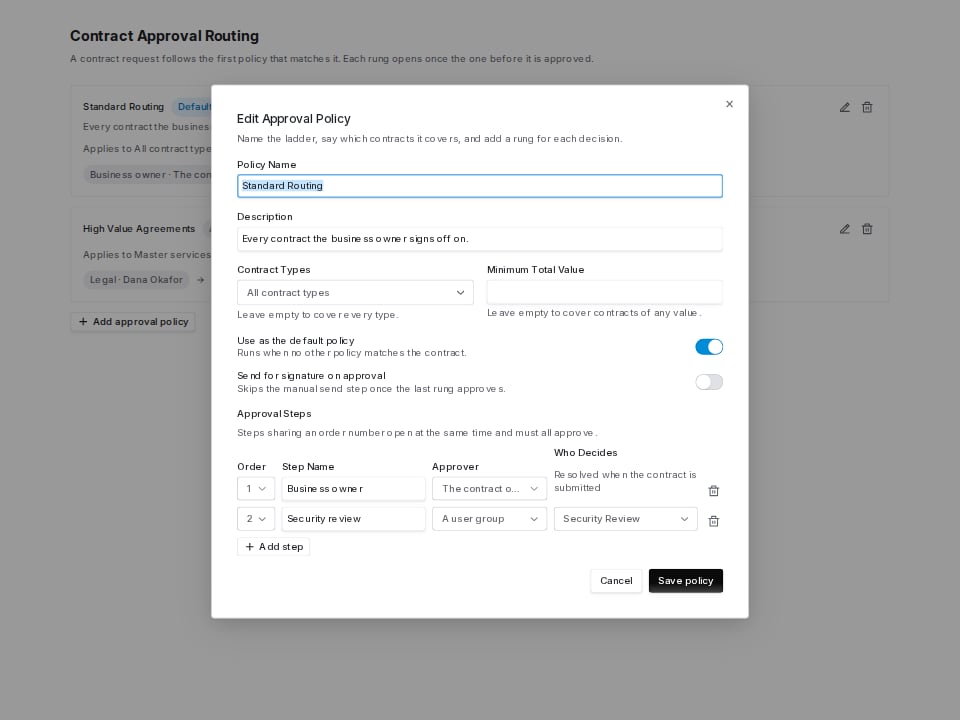
Task: Focus the Policy Name field
Action: click(480, 186)
